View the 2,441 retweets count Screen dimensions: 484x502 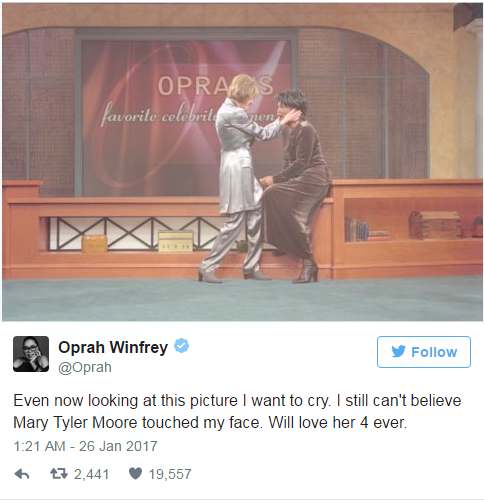(91, 474)
